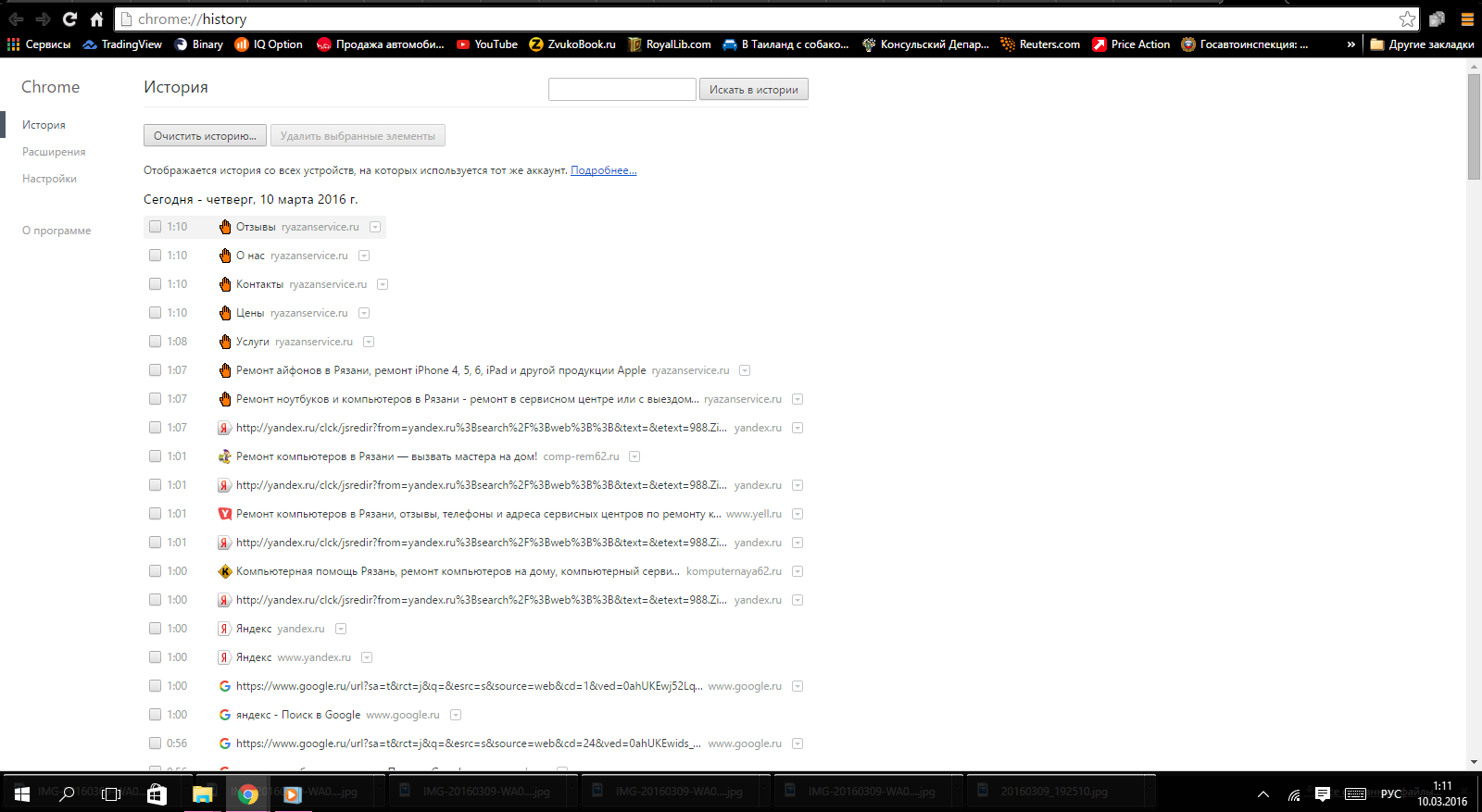
Task: Open the Сервисы apps bookmark
Action: (39, 44)
